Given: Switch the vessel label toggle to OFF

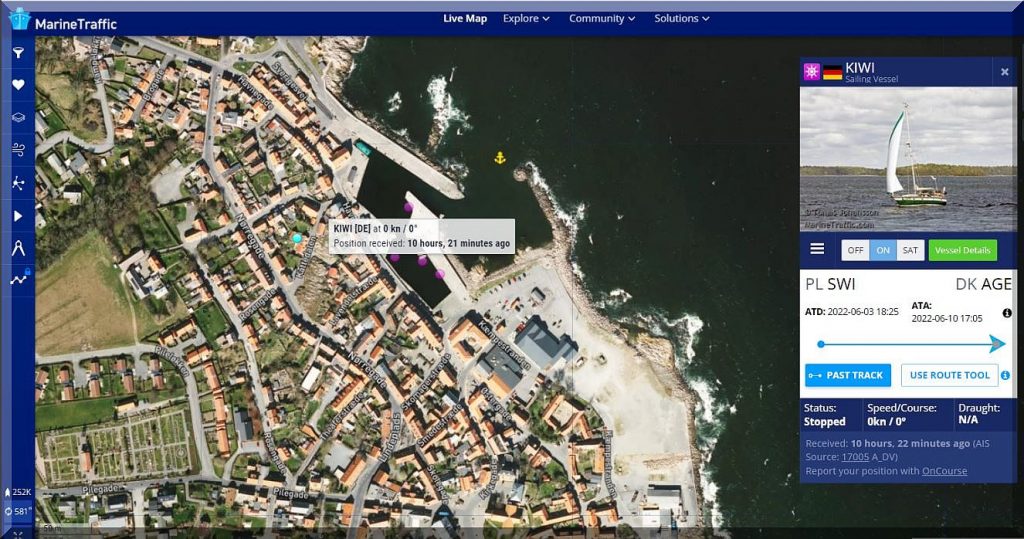Looking at the screenshot, I should click(x=855, y=250).
